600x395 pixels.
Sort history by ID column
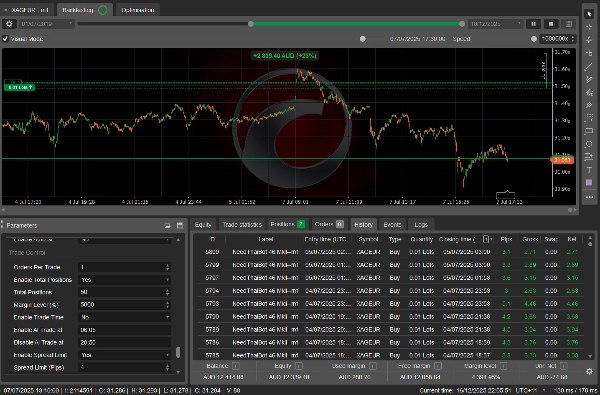pyautogui.click(x=212, y=239)
